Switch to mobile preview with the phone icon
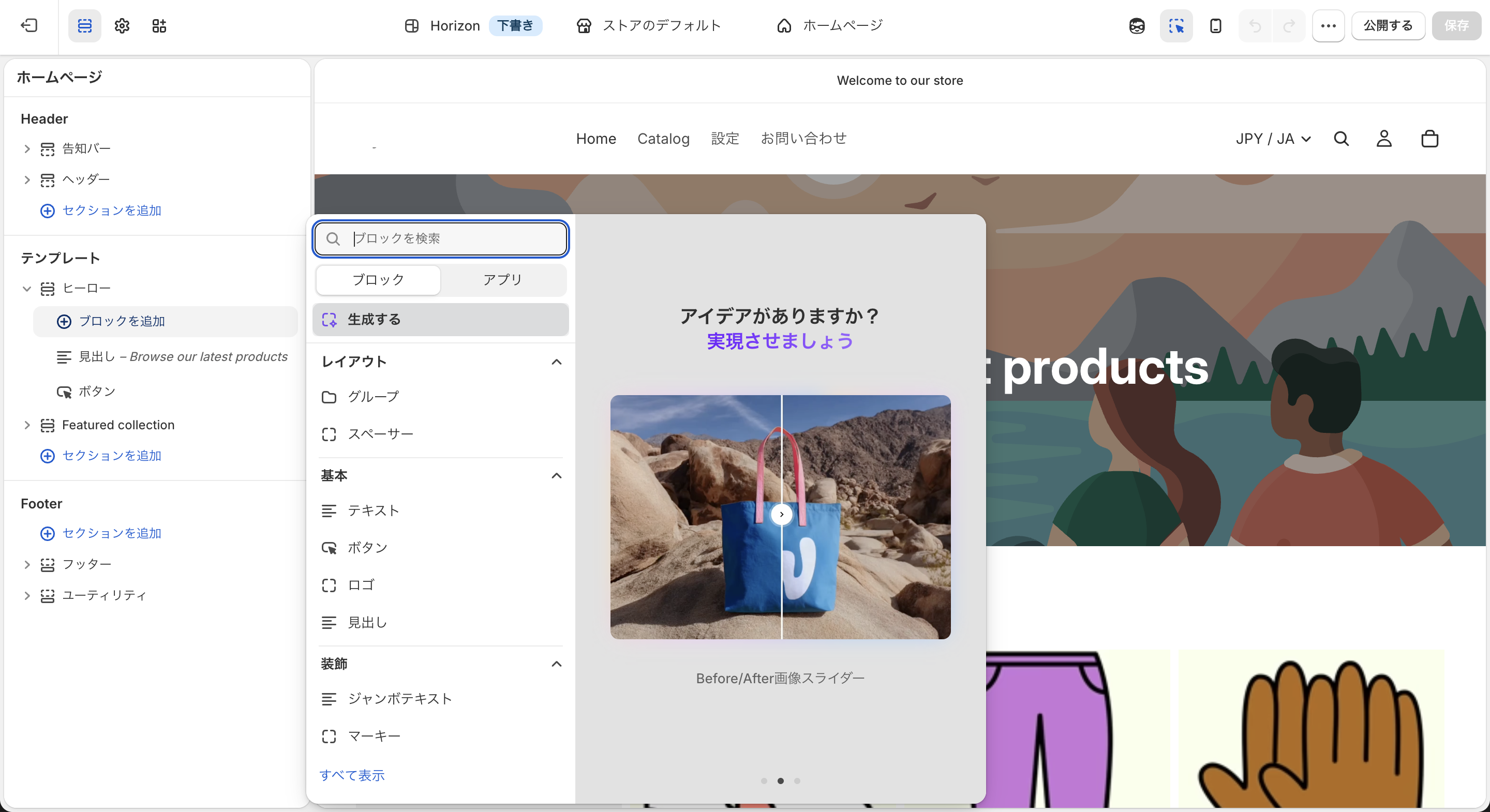Viewport: 1490px width, 812px height. (1215, 25)
